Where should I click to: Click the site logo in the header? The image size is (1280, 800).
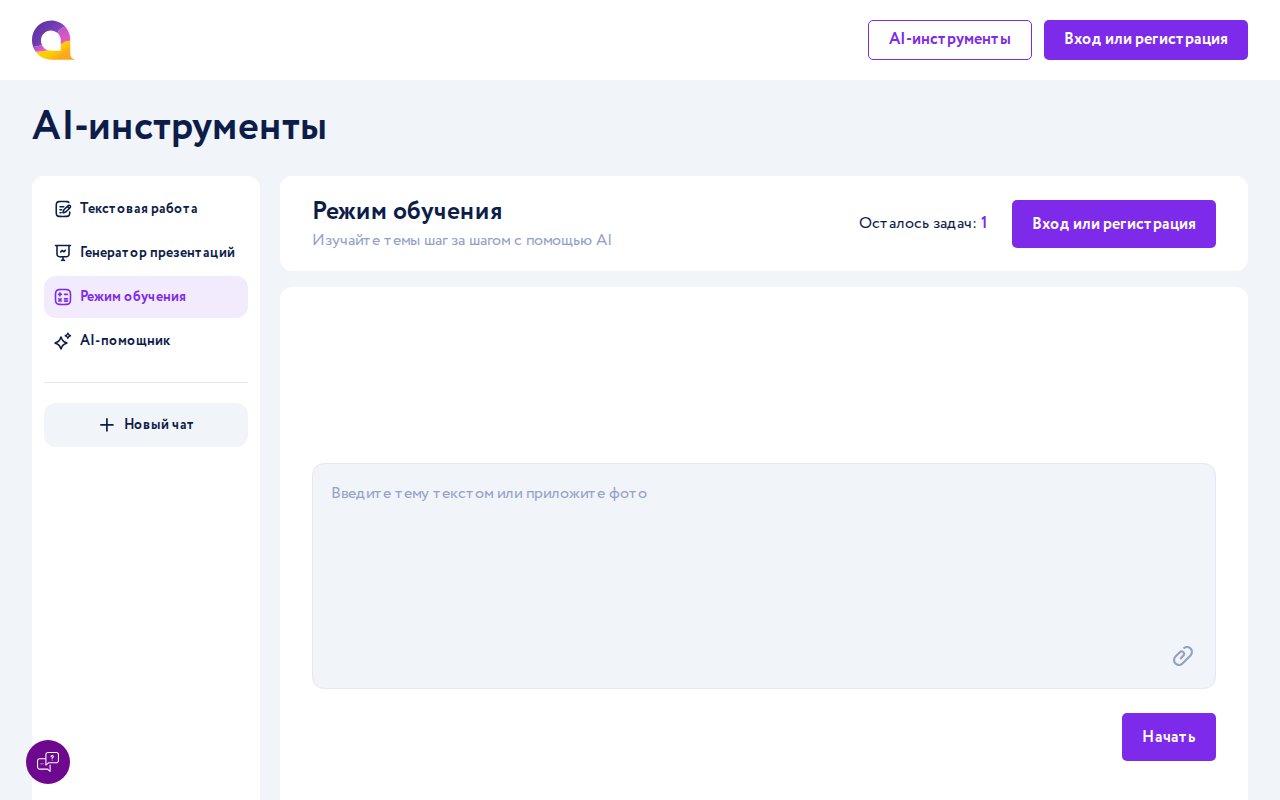point(53,40)
